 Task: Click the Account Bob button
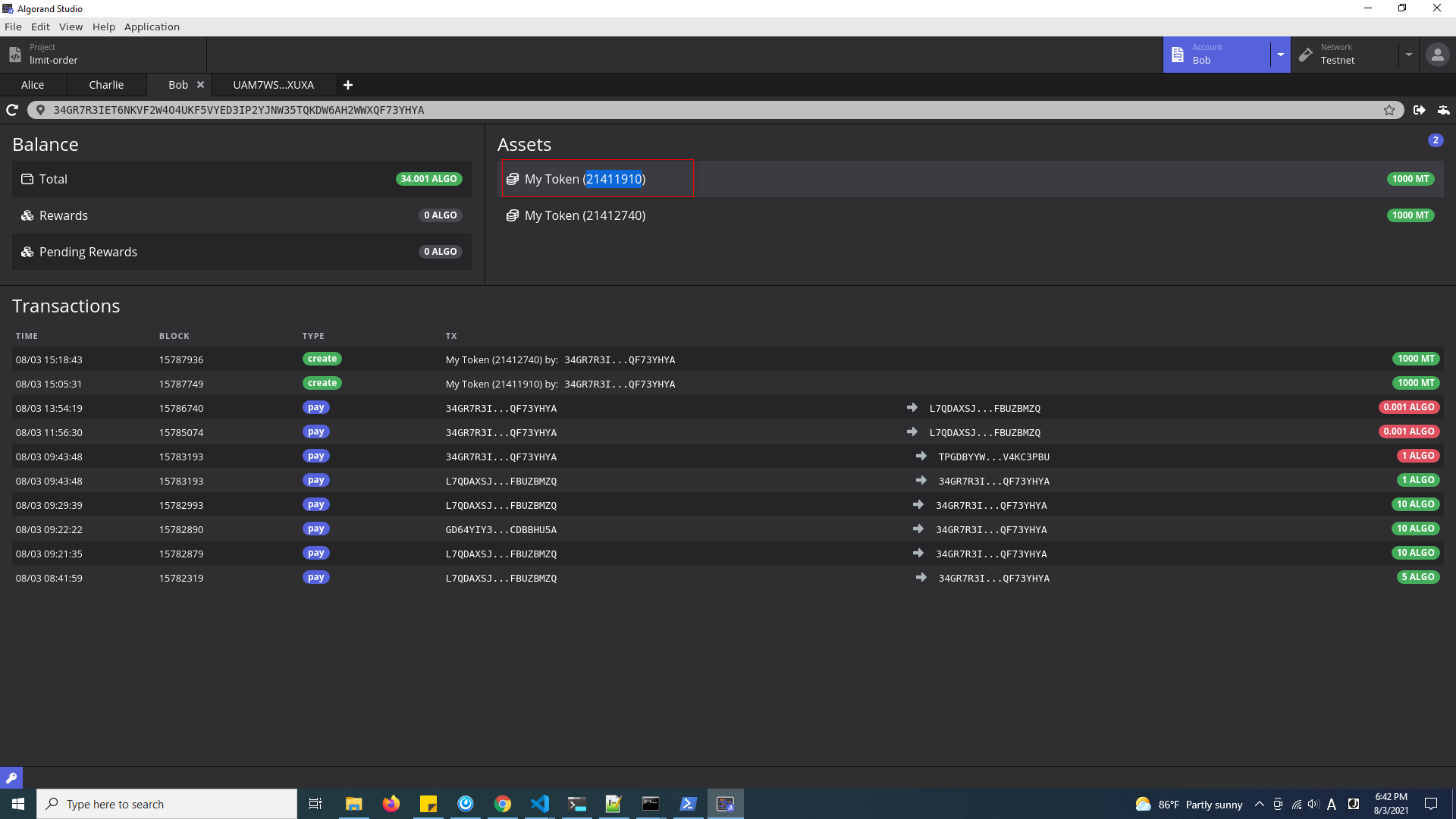point(1217,55)
